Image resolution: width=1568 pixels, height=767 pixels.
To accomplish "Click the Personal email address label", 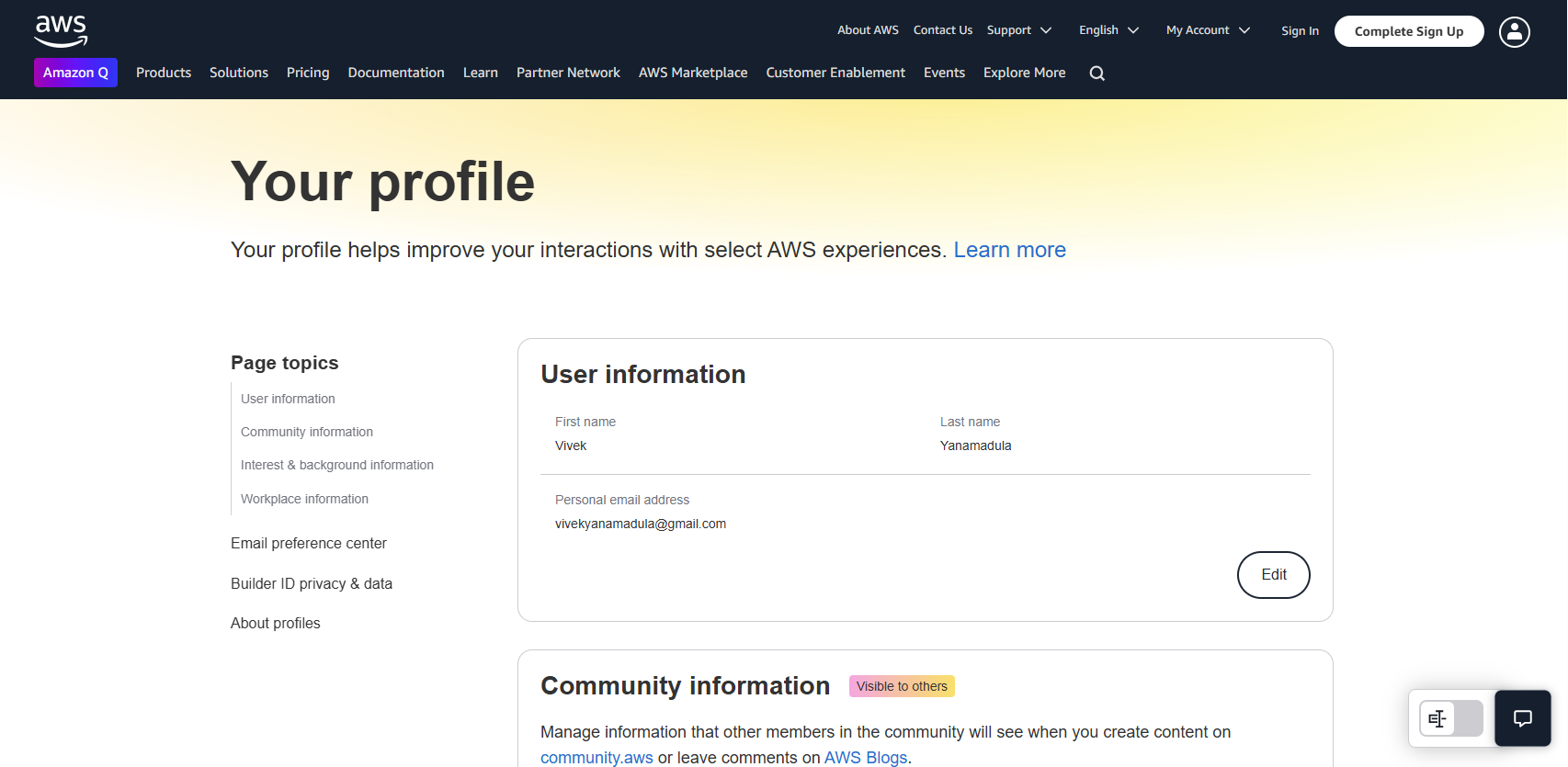I will tap(622, 500).
